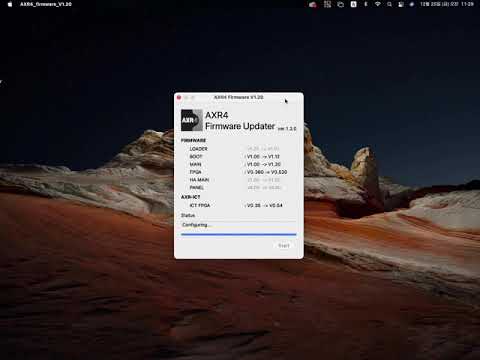This screenshot has width=480, height=360.
Task: Click the LOADER firmware label
Action: (198, 149)
